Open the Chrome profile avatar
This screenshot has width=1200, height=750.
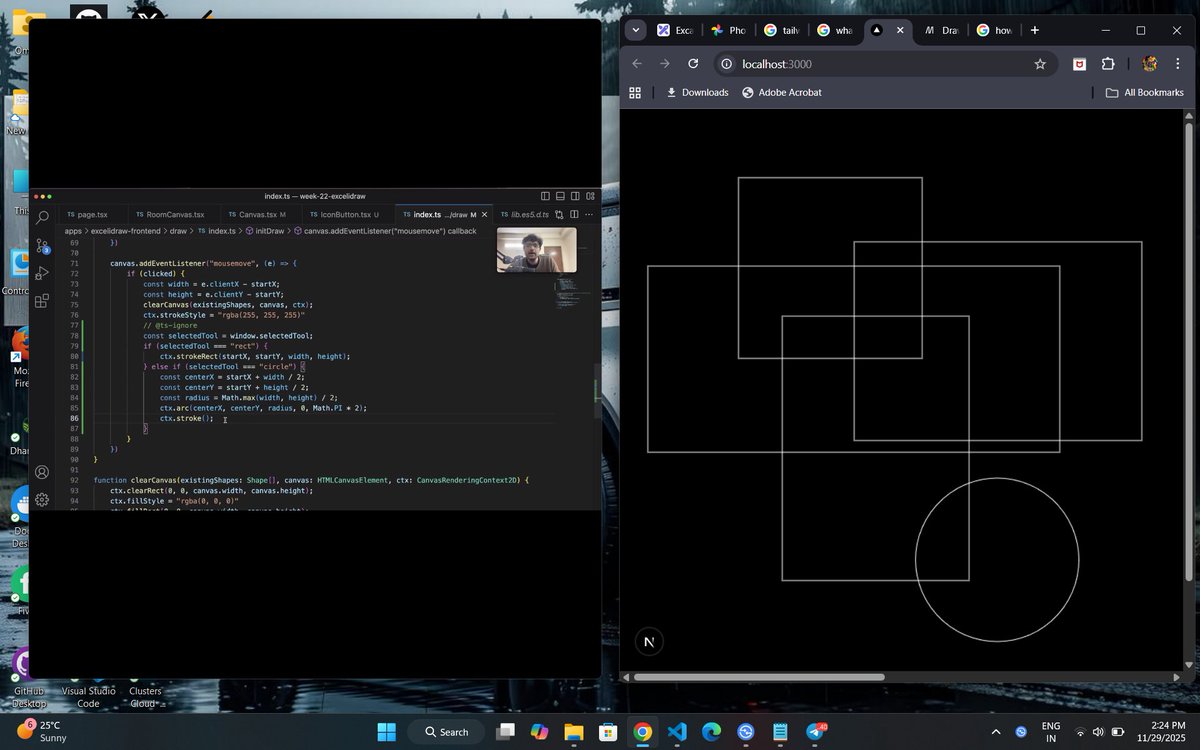coord(1150,64)
